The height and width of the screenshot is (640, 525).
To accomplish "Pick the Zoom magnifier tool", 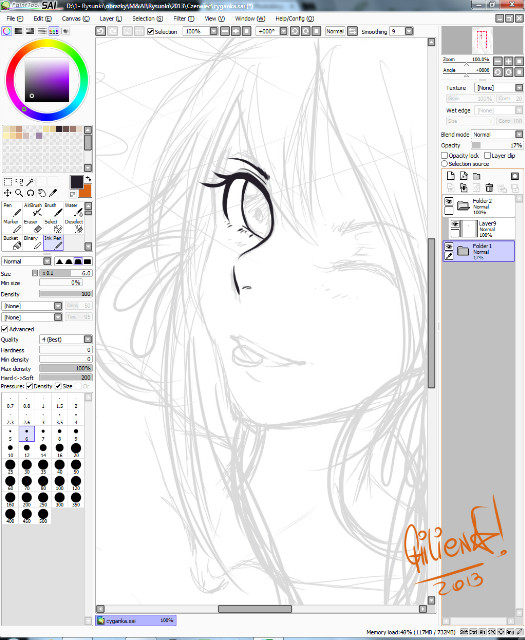I will 19,193.
